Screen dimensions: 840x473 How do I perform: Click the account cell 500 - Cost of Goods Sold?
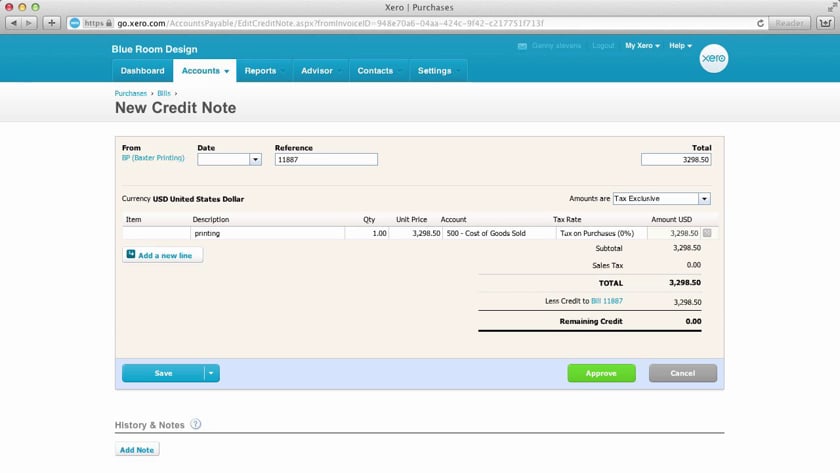[499, 233]
